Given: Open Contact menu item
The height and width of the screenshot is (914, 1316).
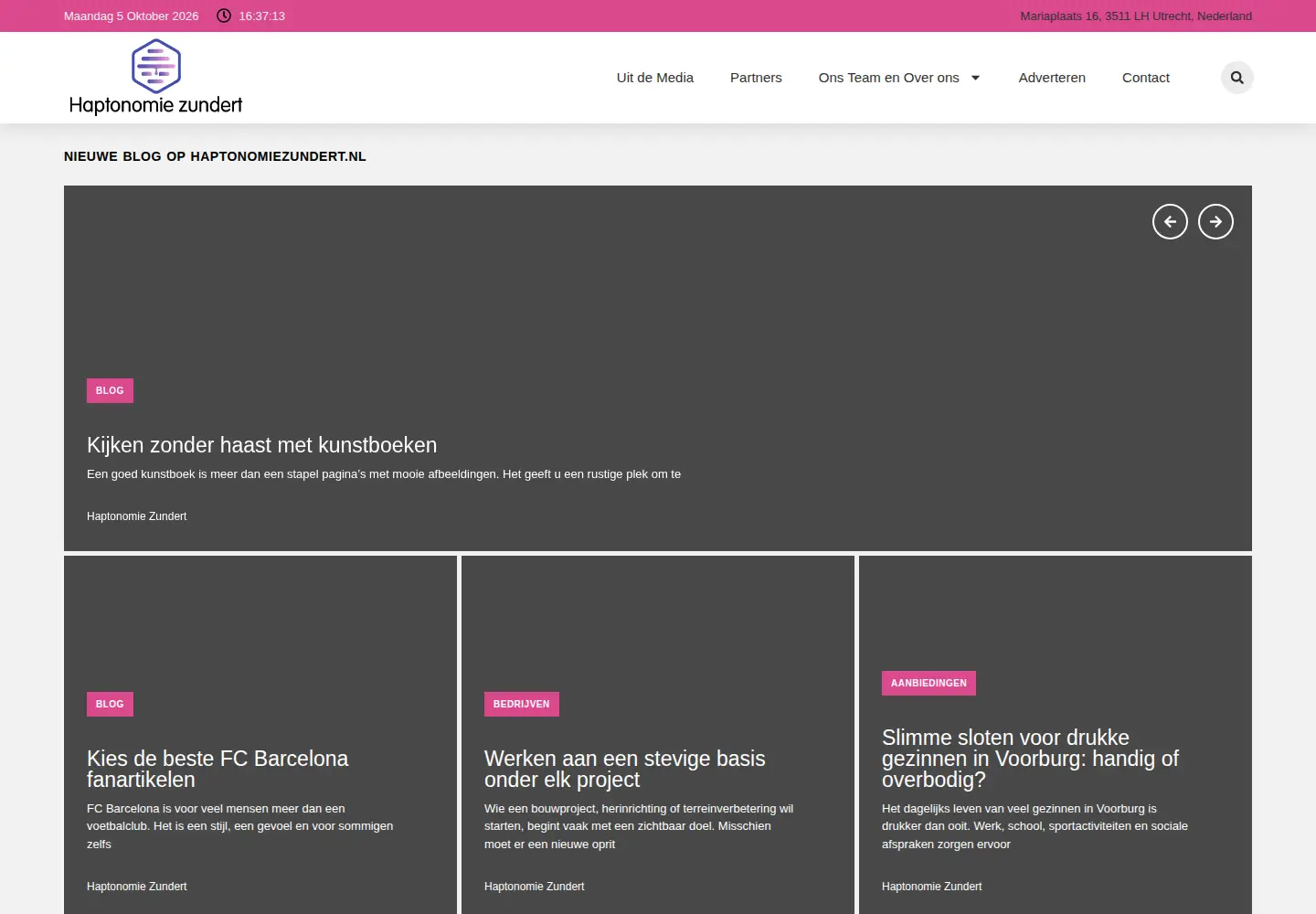Looking at the screenshot, I should click(1146, 78).
